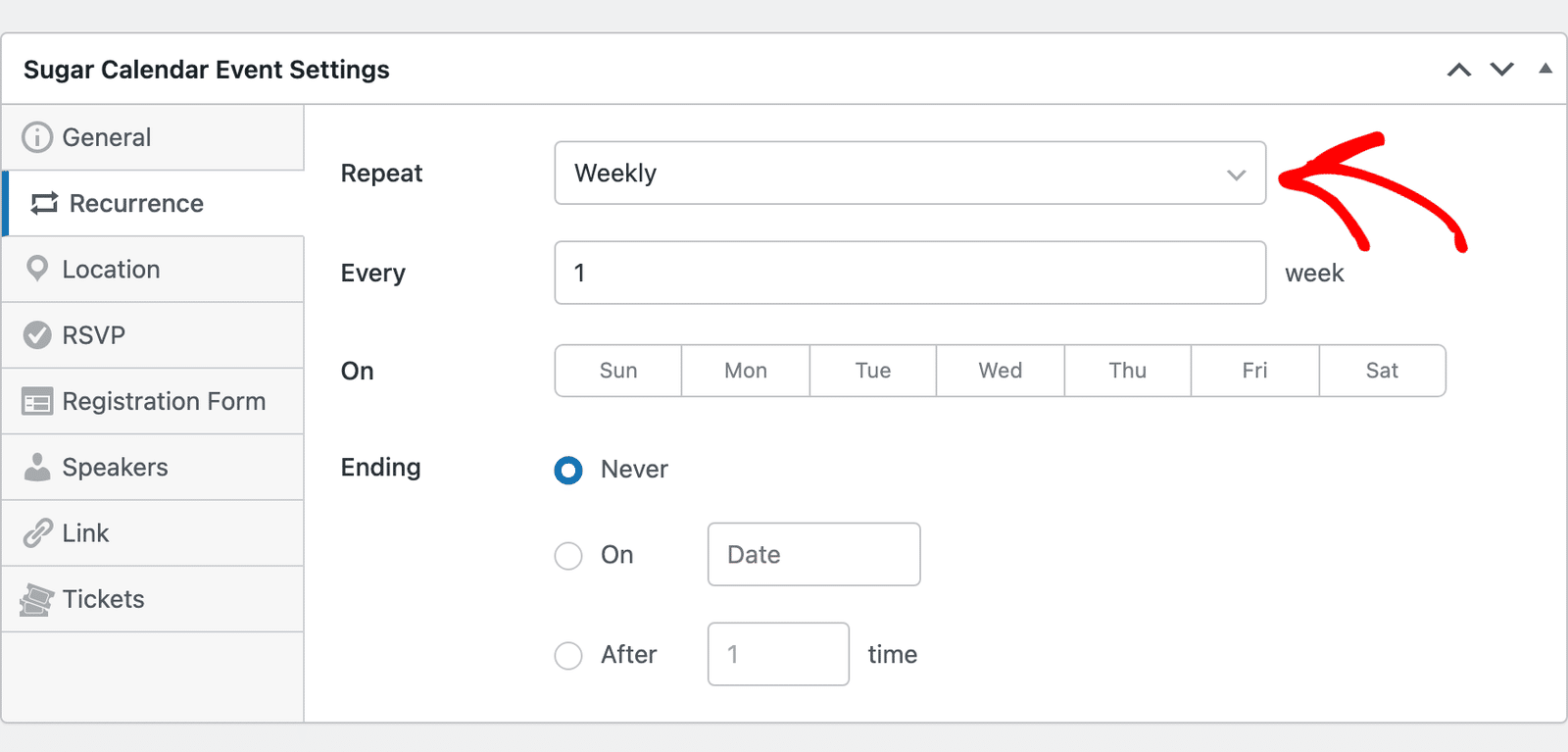
Task: Click the Sugar Calendar Event Settings title
Action: pos(207,70)
